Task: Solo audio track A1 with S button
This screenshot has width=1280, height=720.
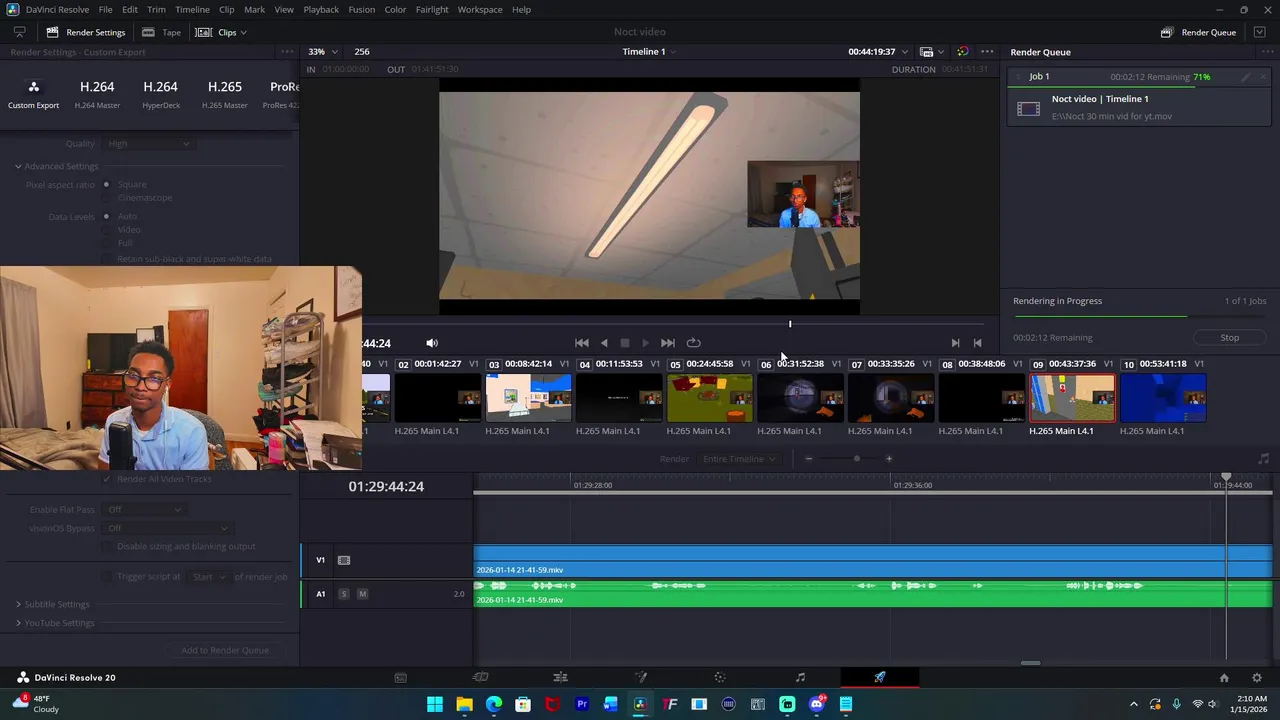Action: [x=343, y=594]
